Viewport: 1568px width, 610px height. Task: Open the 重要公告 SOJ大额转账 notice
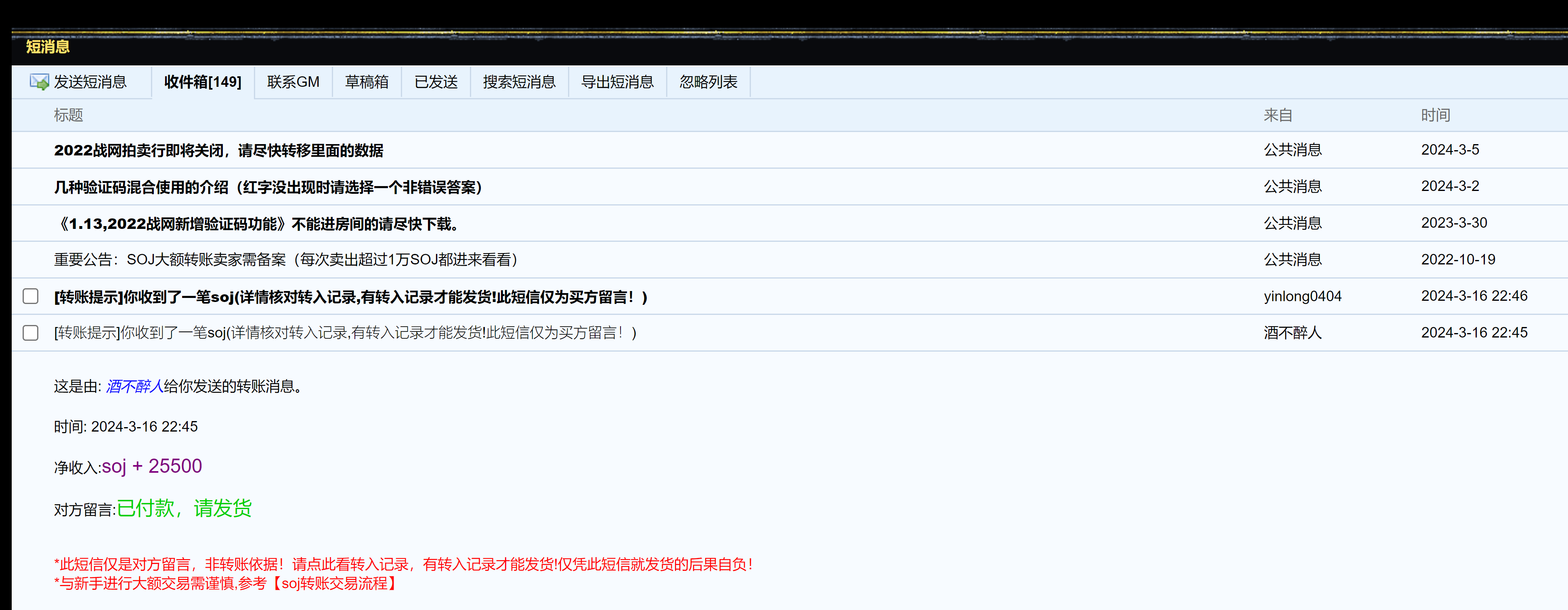pos(286,260)
